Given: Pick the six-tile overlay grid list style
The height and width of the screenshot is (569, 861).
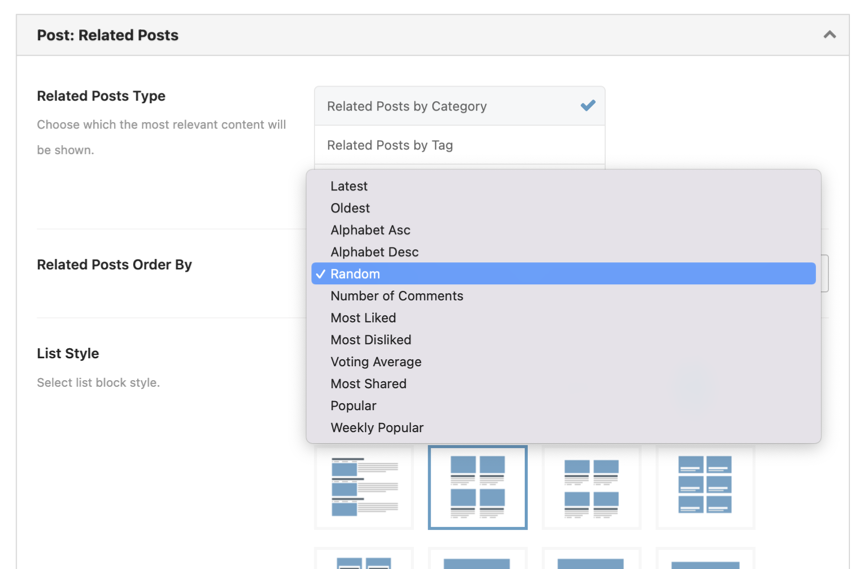Looking at the screenshot, I should 705,487.
